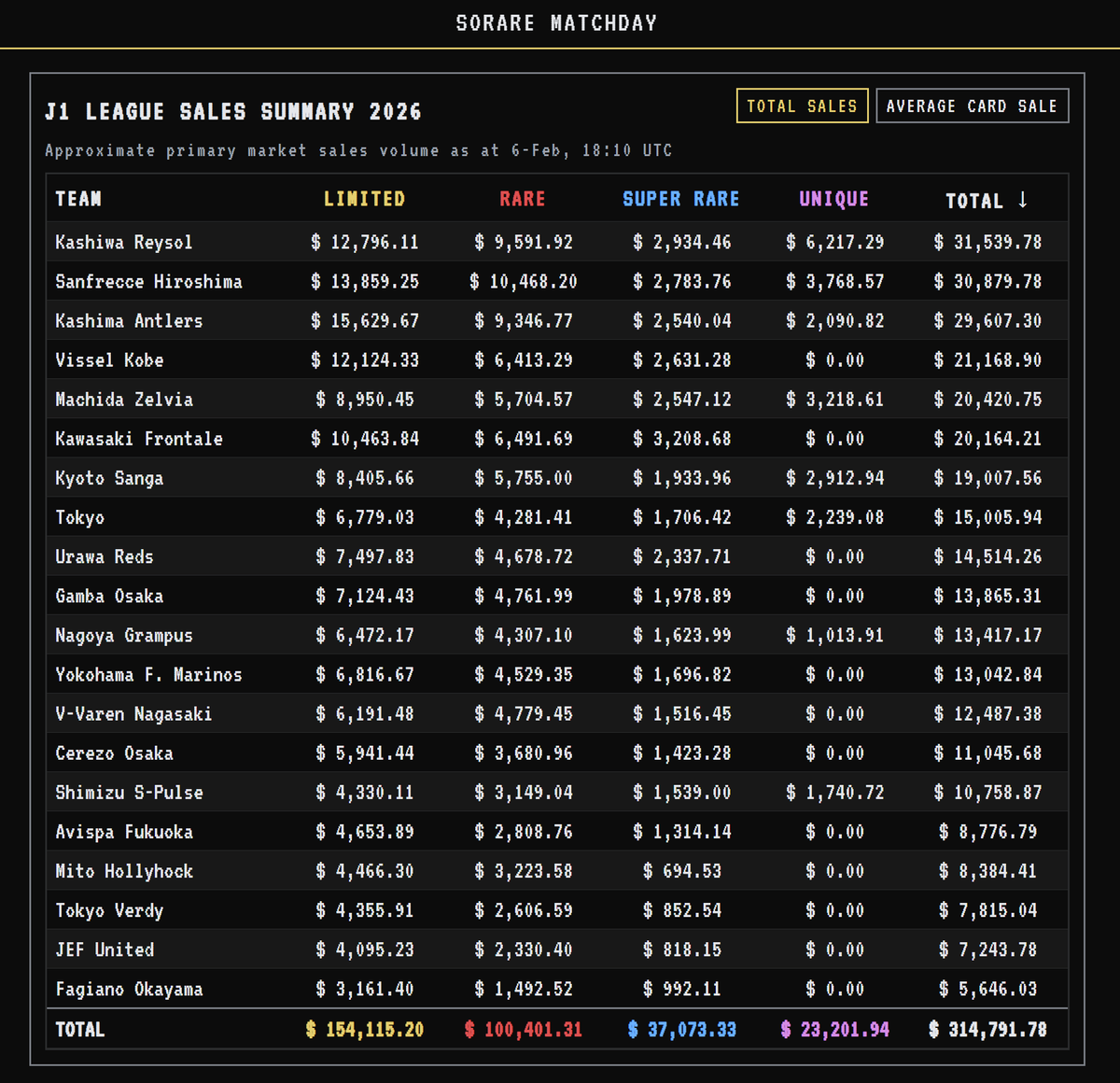
Task: Click Kashiwa Reysol total $ 31,539.78
Action: coord(987,243)
